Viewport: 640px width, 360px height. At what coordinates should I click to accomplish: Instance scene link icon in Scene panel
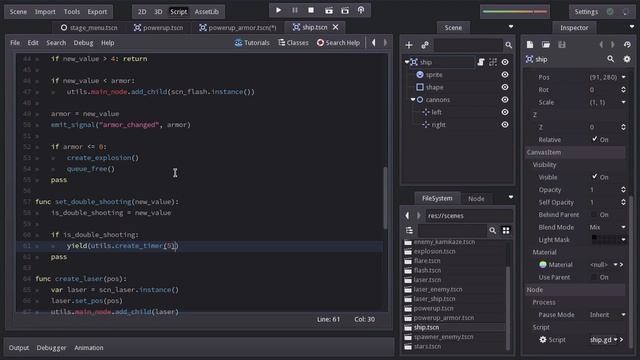pyautogui.click(x=425, y=45)
